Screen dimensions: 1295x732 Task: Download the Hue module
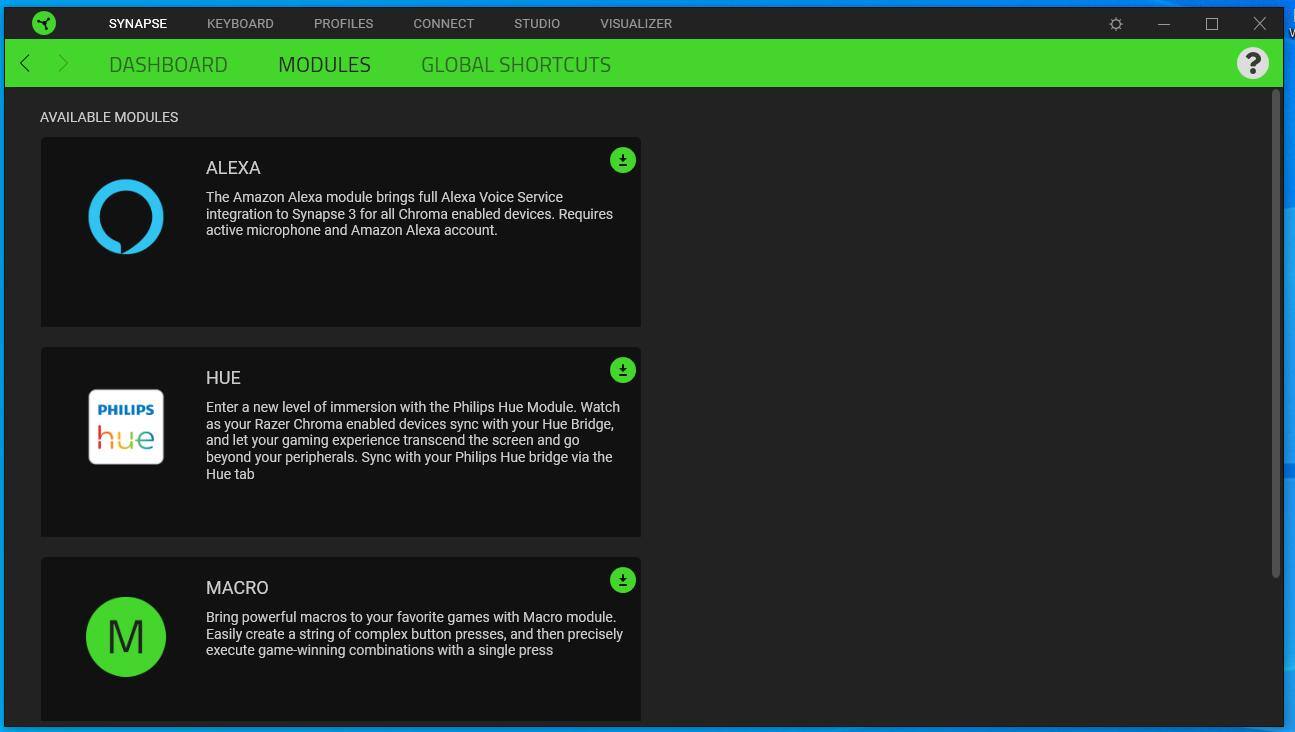(622, 370)
